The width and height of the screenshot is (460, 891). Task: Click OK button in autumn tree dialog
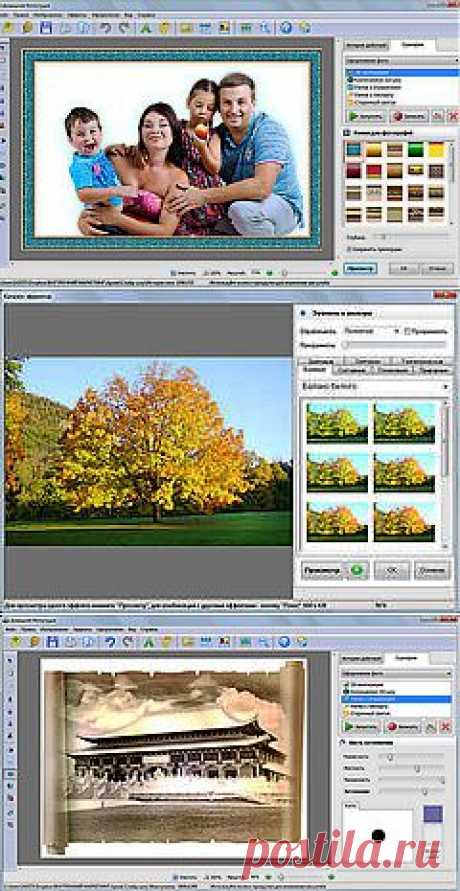click(x=392, y=570)
